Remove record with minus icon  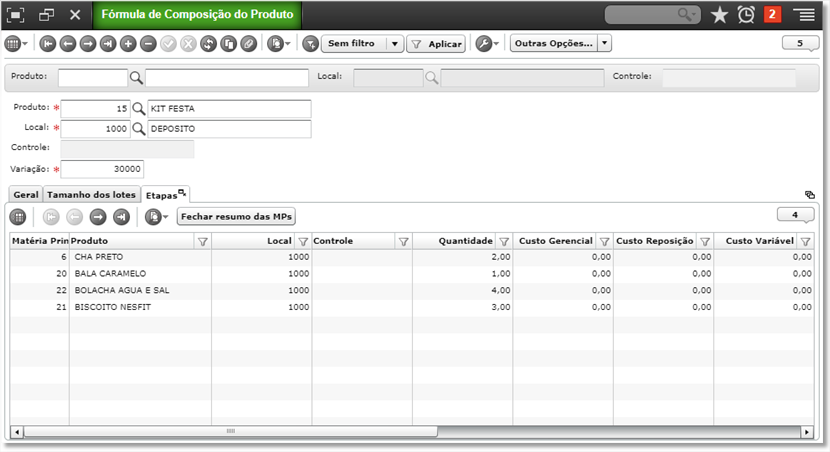(148, 44)
